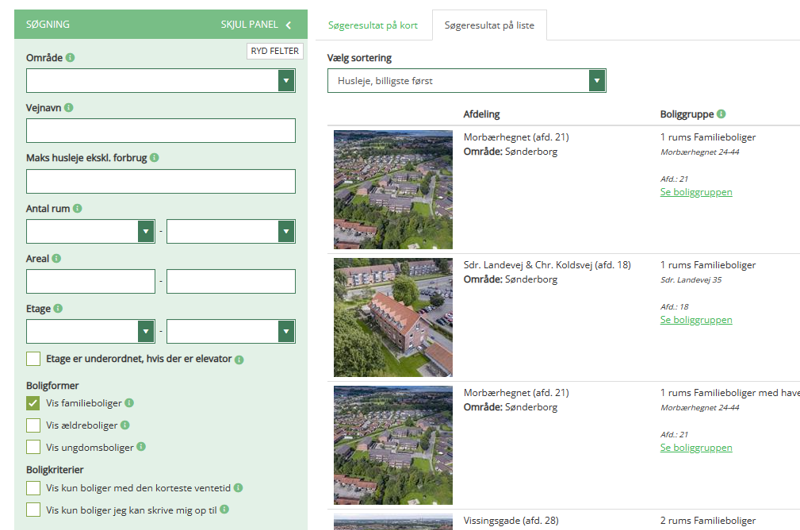Expand the minimum Antal rum dropdown
This screenshot has height=530, width=800.
[x=90, y=232]
